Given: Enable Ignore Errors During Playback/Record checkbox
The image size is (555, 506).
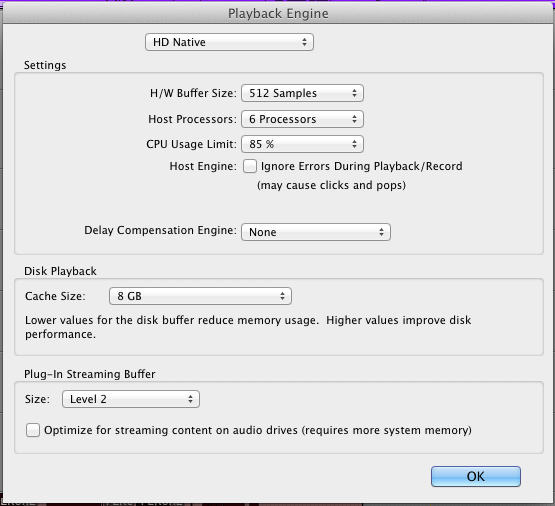Looking at the screenshot, I should [x=250, y=166].
